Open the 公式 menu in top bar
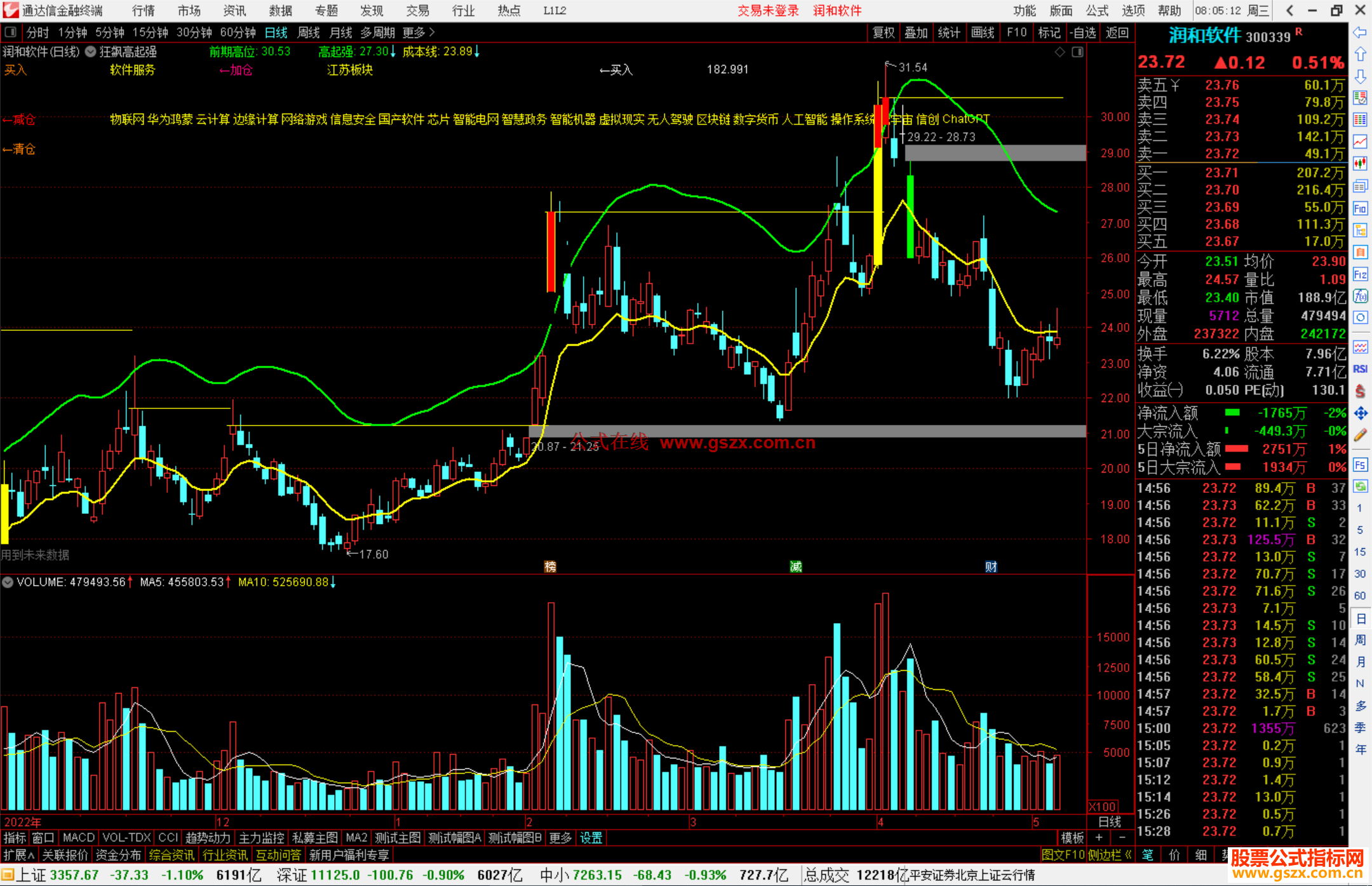The height and width of the screenshot is (886, 1372). coord(1097,10)
